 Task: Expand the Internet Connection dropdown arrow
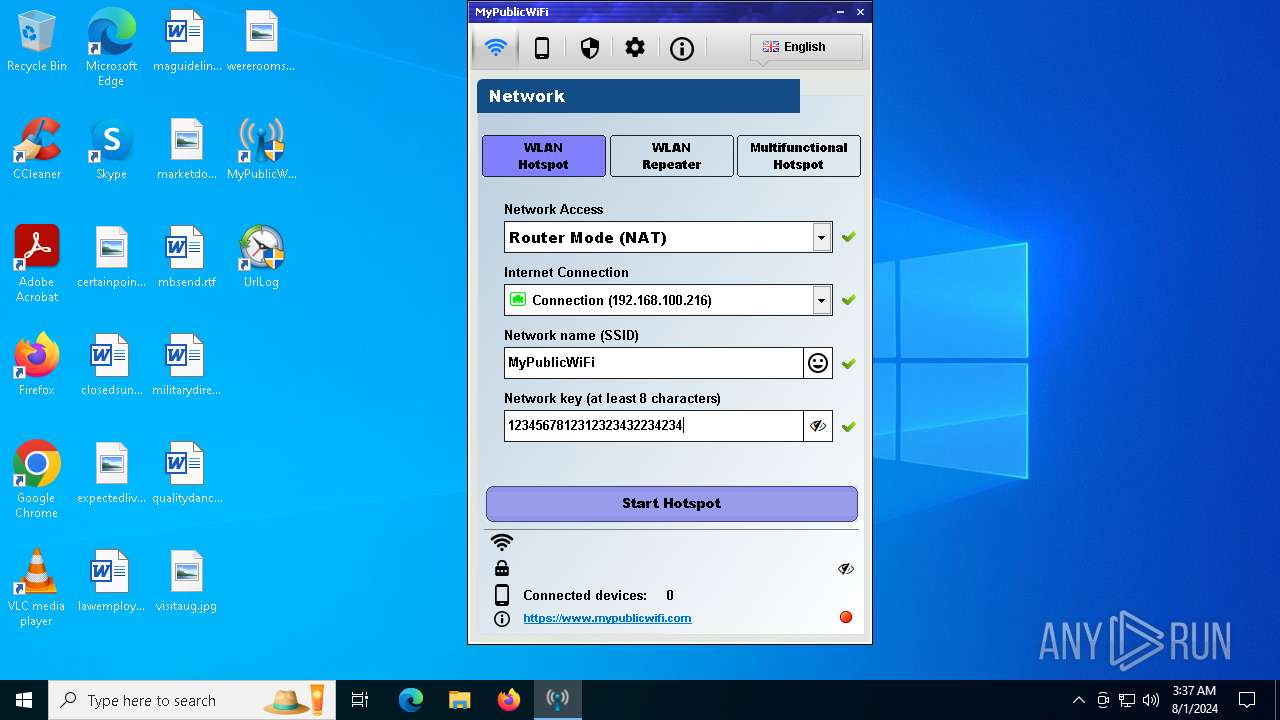[821, 300]
